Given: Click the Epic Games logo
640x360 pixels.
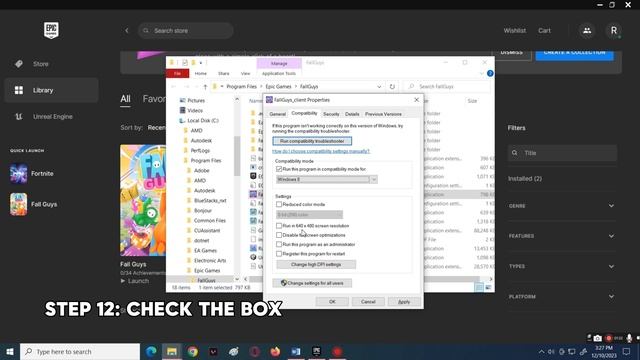Looking at the screenshot, I should pos(51,30).
